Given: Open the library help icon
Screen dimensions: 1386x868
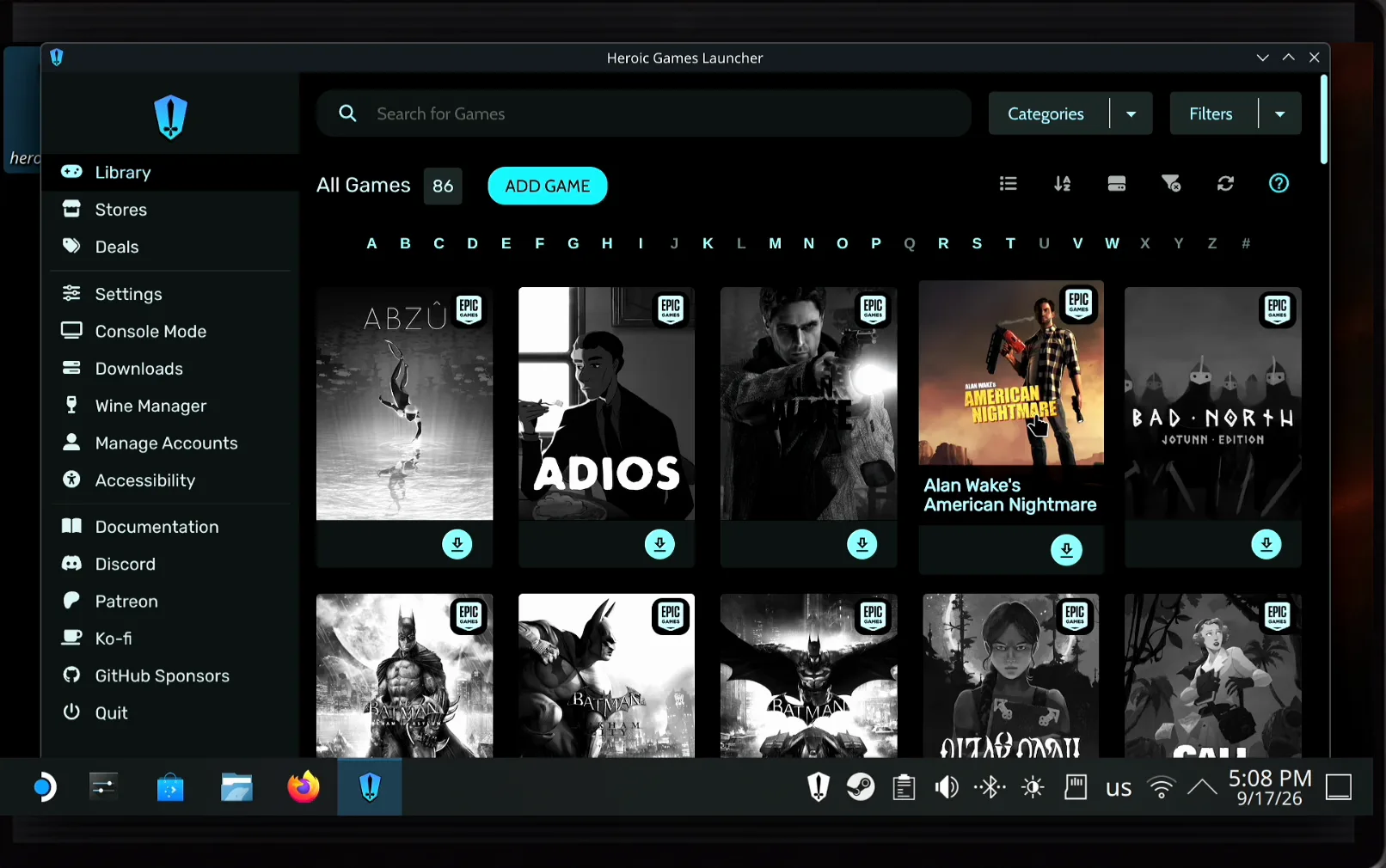Looking at the screenshot, I should coord(1279,184).
